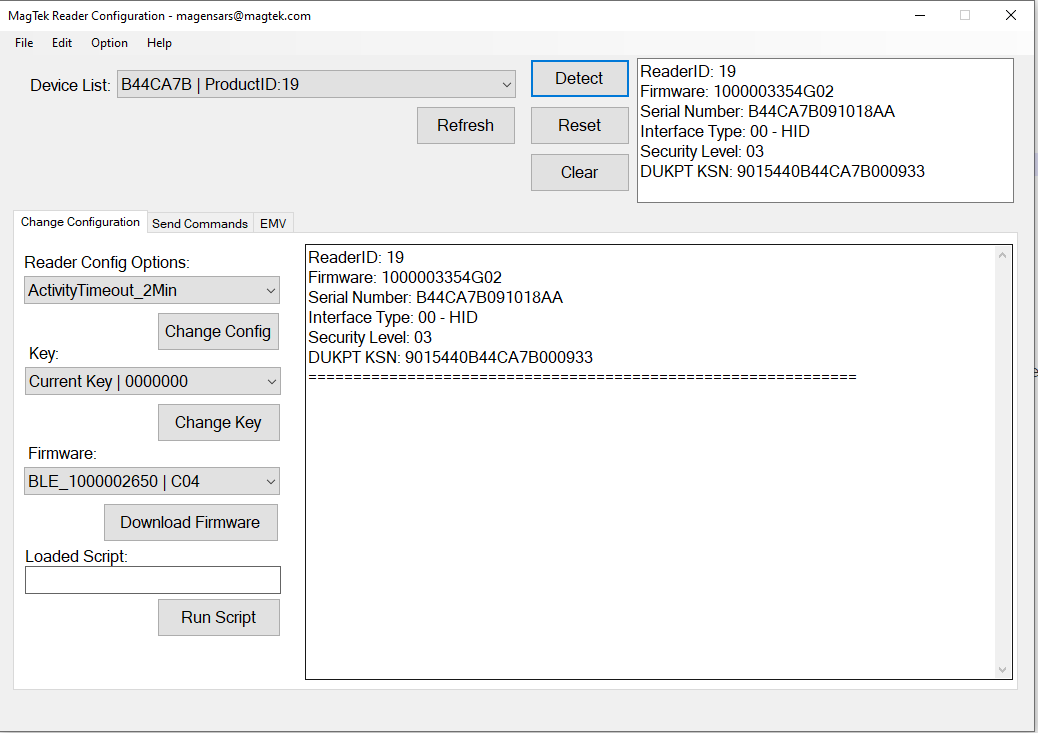This screenshot has width=1038, height=733.
Task: Open the Firmware selection dropdown
Action: (x=152, y=482)
